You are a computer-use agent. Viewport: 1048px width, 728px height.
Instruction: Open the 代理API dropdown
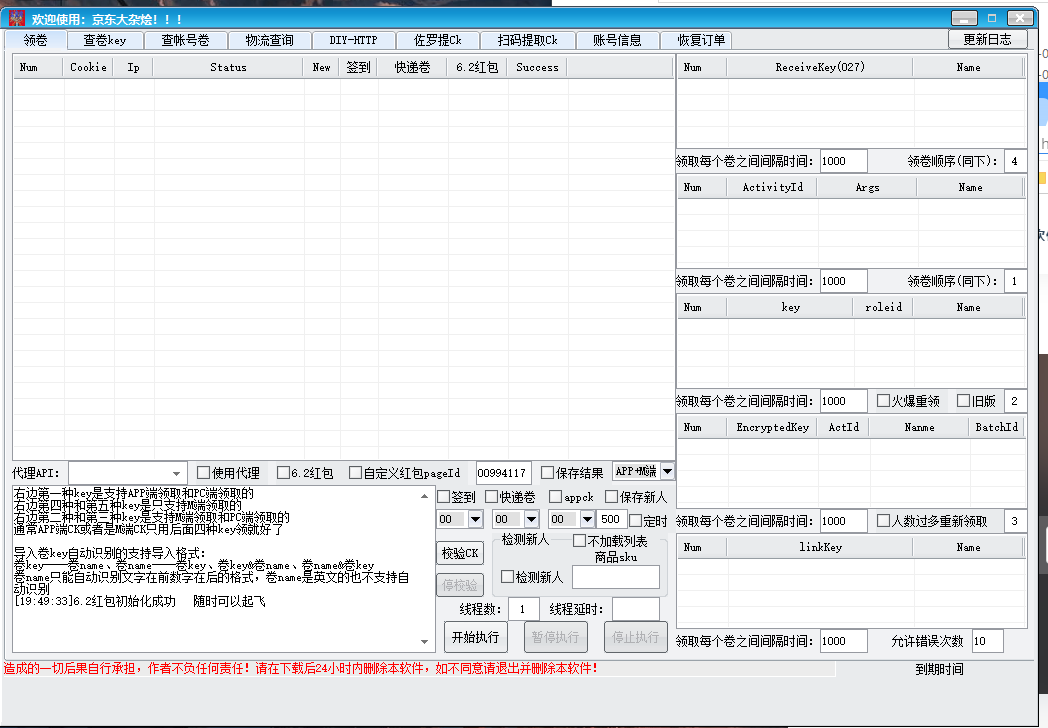point(177,473)
